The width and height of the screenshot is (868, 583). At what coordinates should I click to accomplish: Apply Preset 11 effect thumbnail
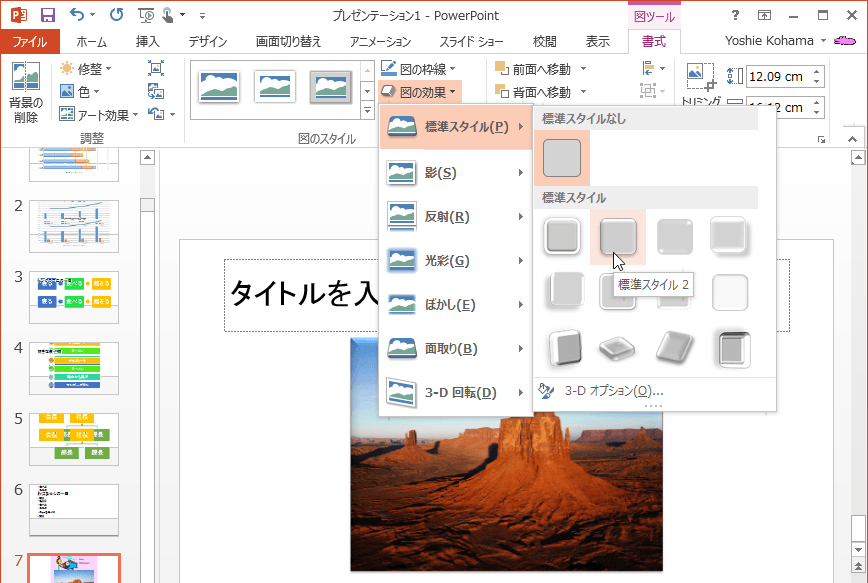(x=674, y=348)
